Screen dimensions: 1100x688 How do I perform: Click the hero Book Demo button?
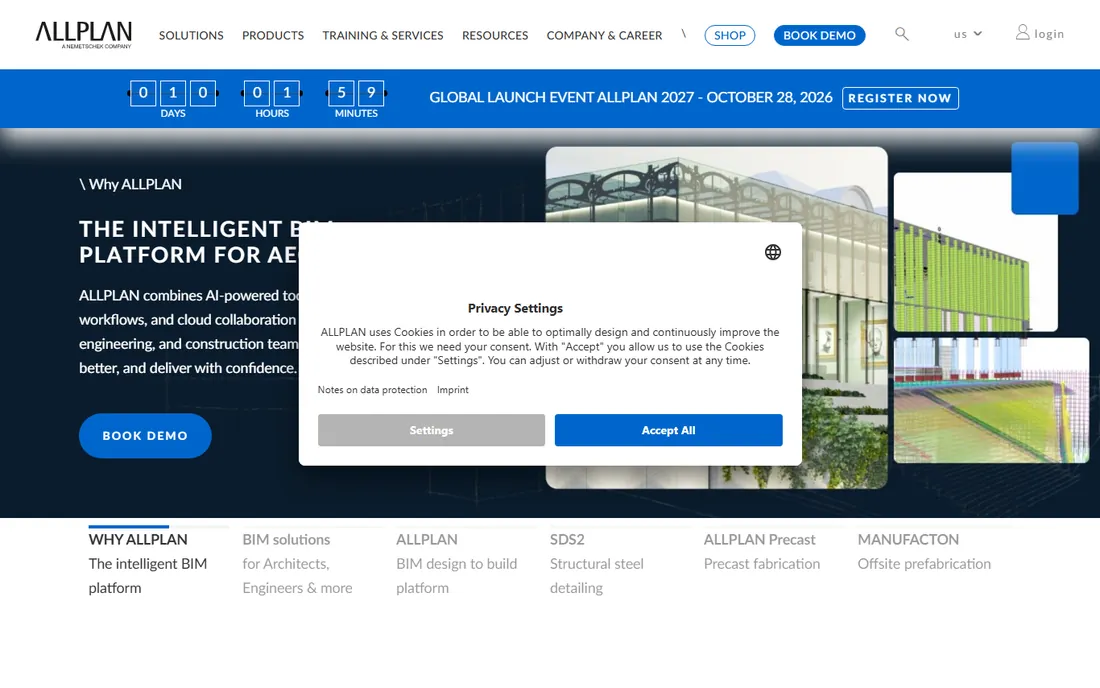point(145,436)
